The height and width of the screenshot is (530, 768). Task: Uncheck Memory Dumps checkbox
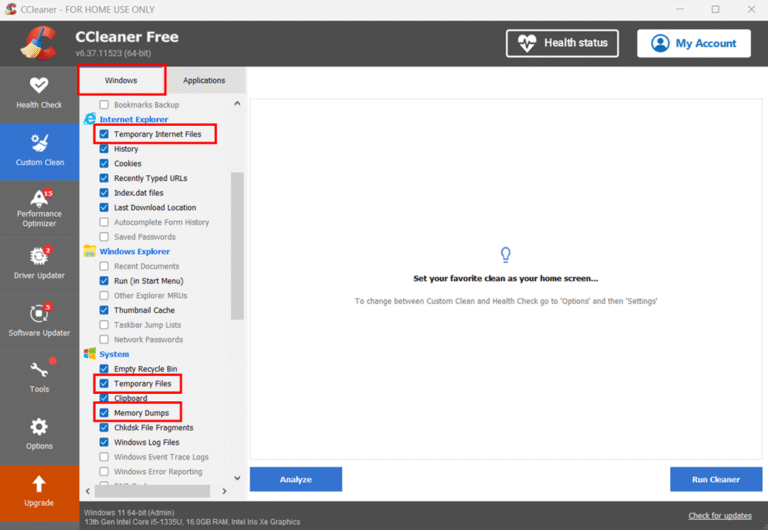pos(104,412)
